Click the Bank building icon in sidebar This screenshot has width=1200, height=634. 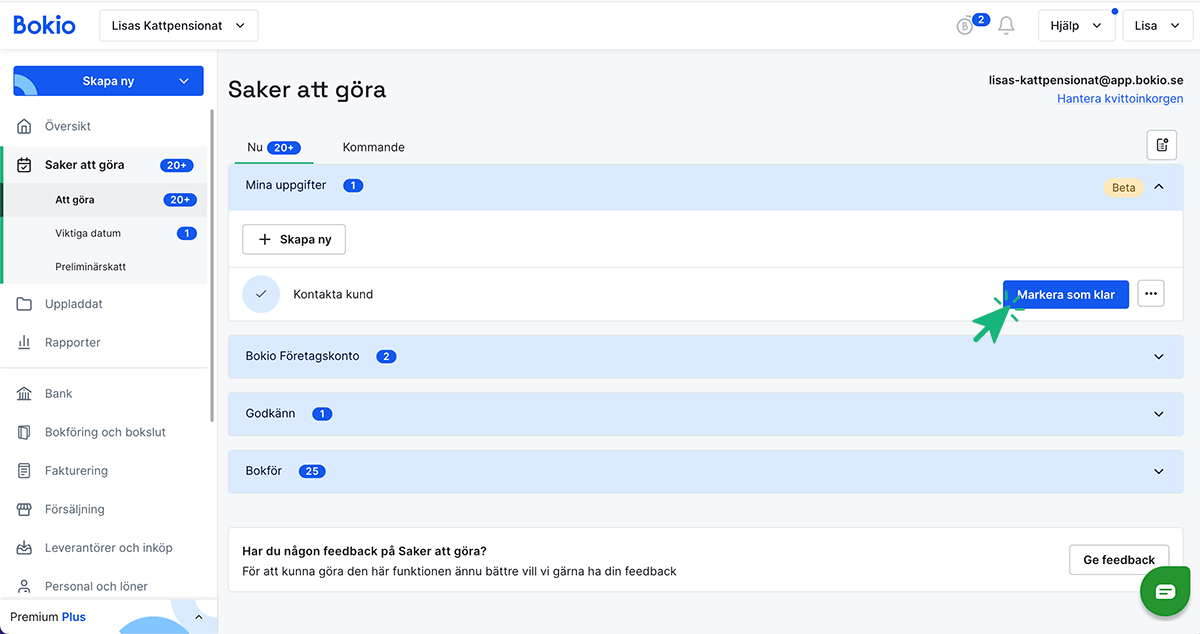pyautogui.click(x=24, y=394)
